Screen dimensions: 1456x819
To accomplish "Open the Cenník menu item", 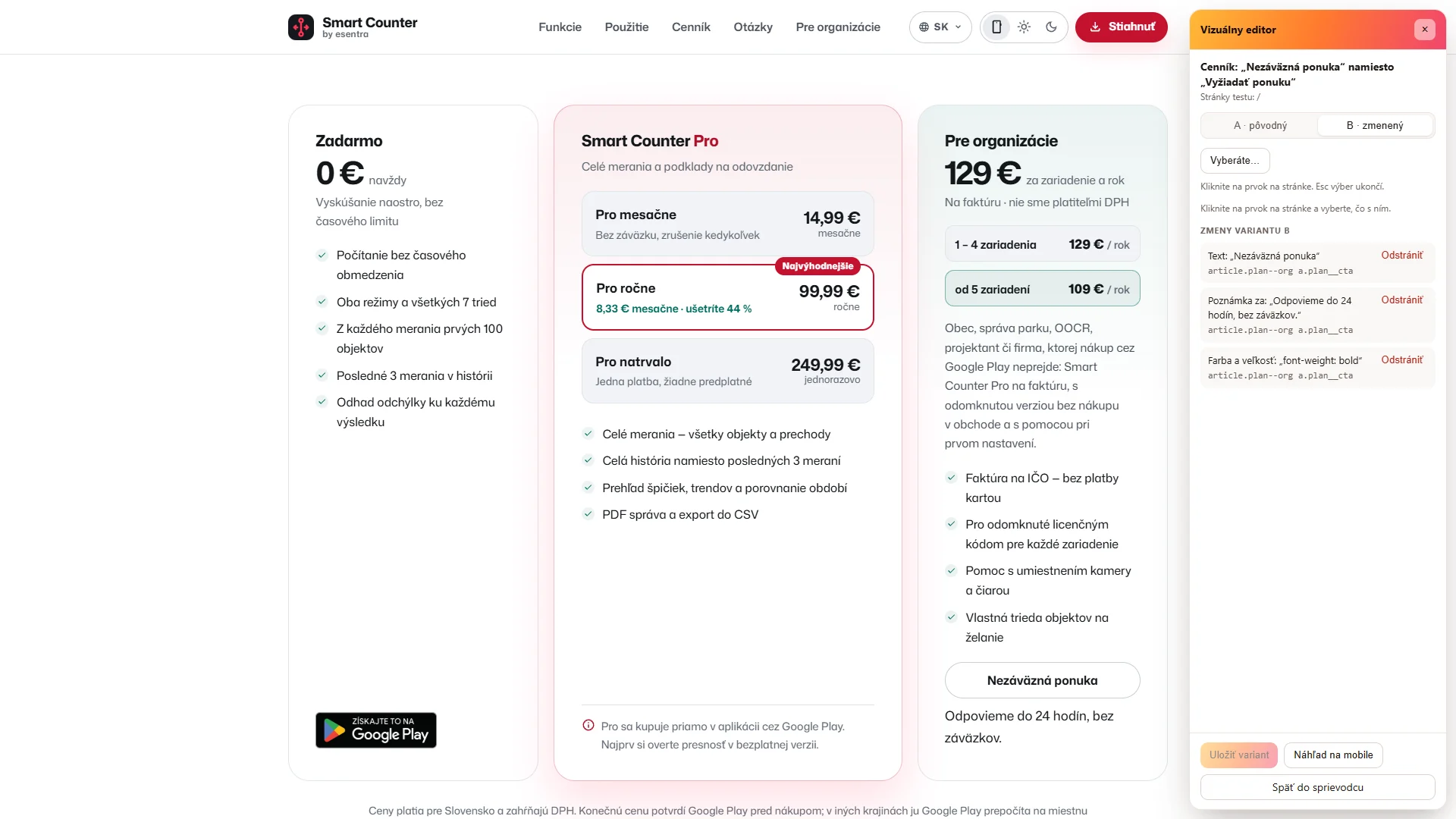I will [x=691, y=27].
